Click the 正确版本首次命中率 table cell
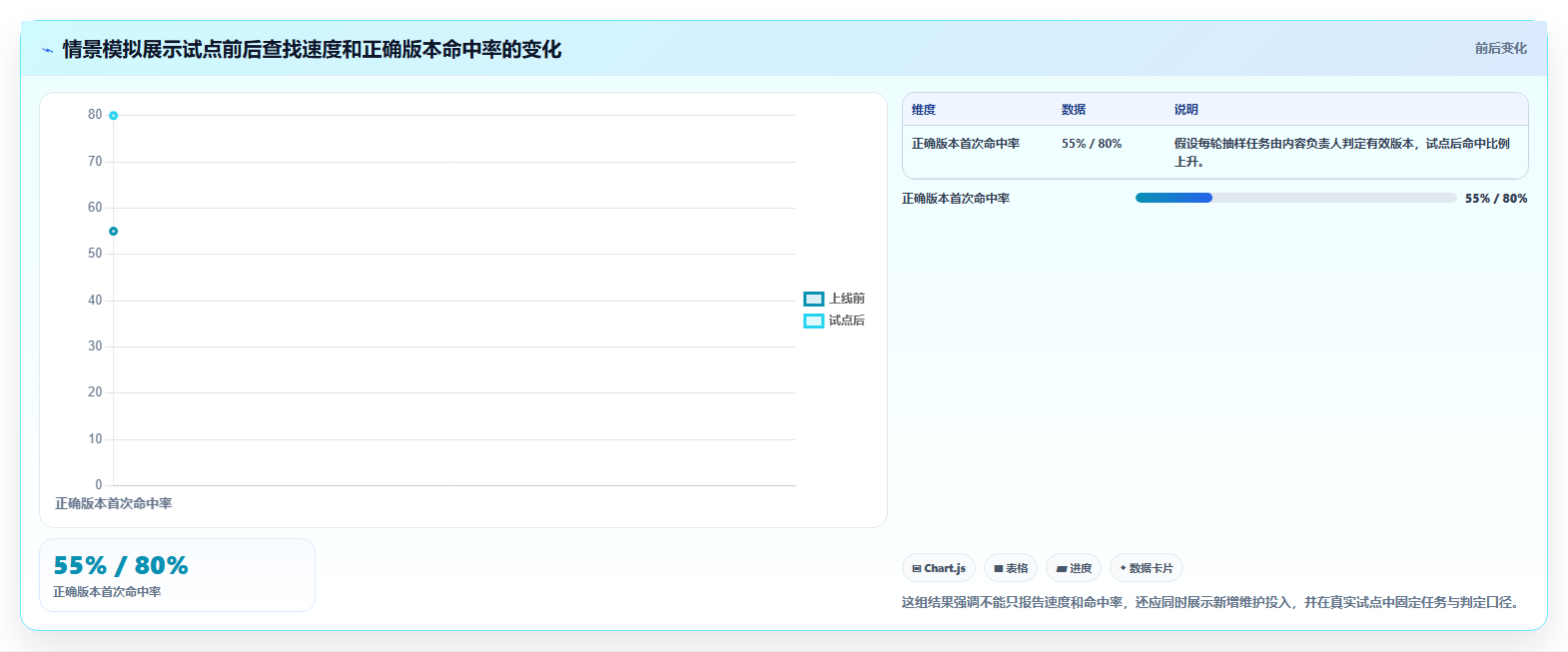Image resolution: width=1568 pixels, height=652 pixels. pos(966,144)
